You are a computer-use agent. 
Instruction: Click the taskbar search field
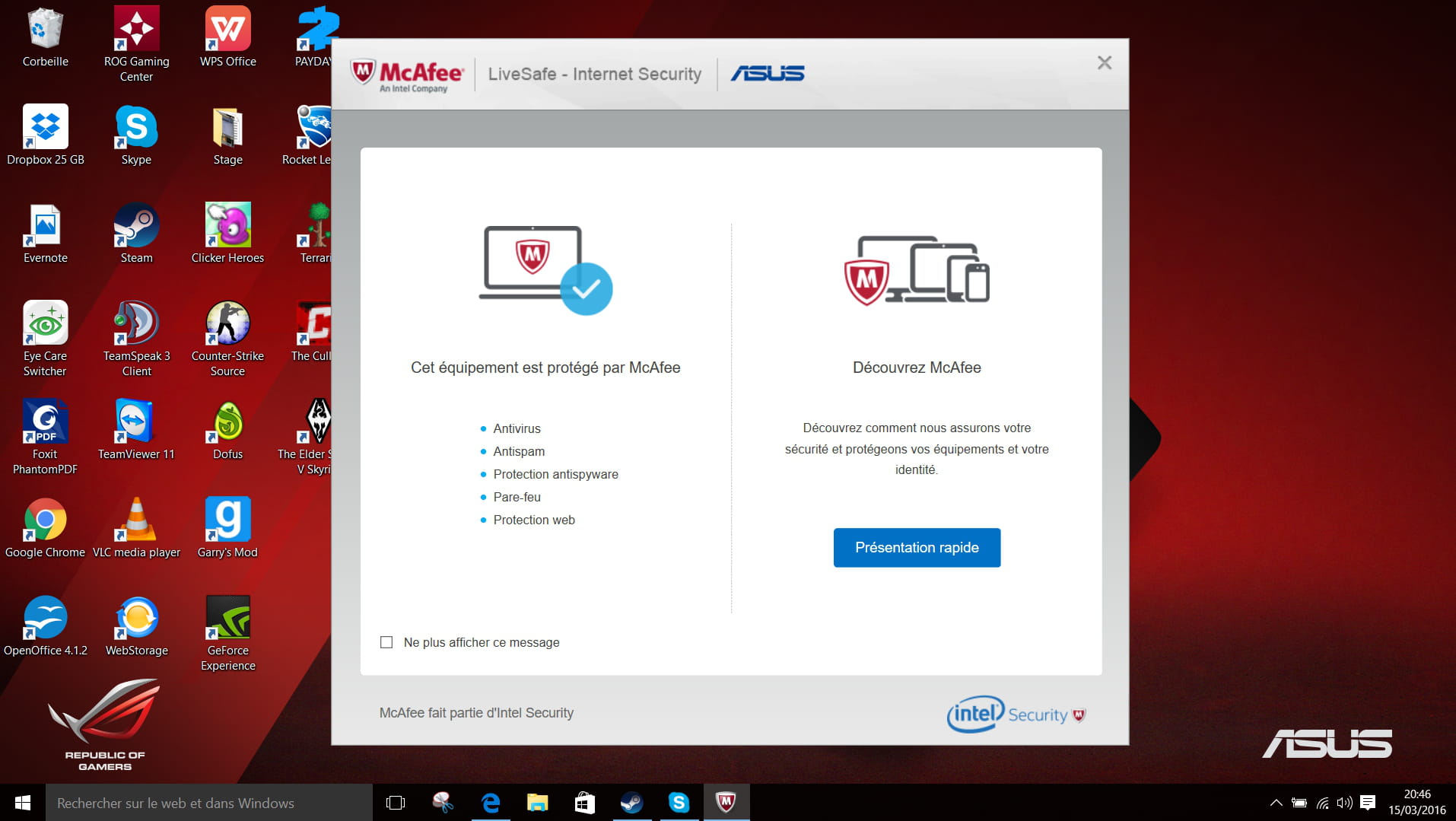click(209, 803)
